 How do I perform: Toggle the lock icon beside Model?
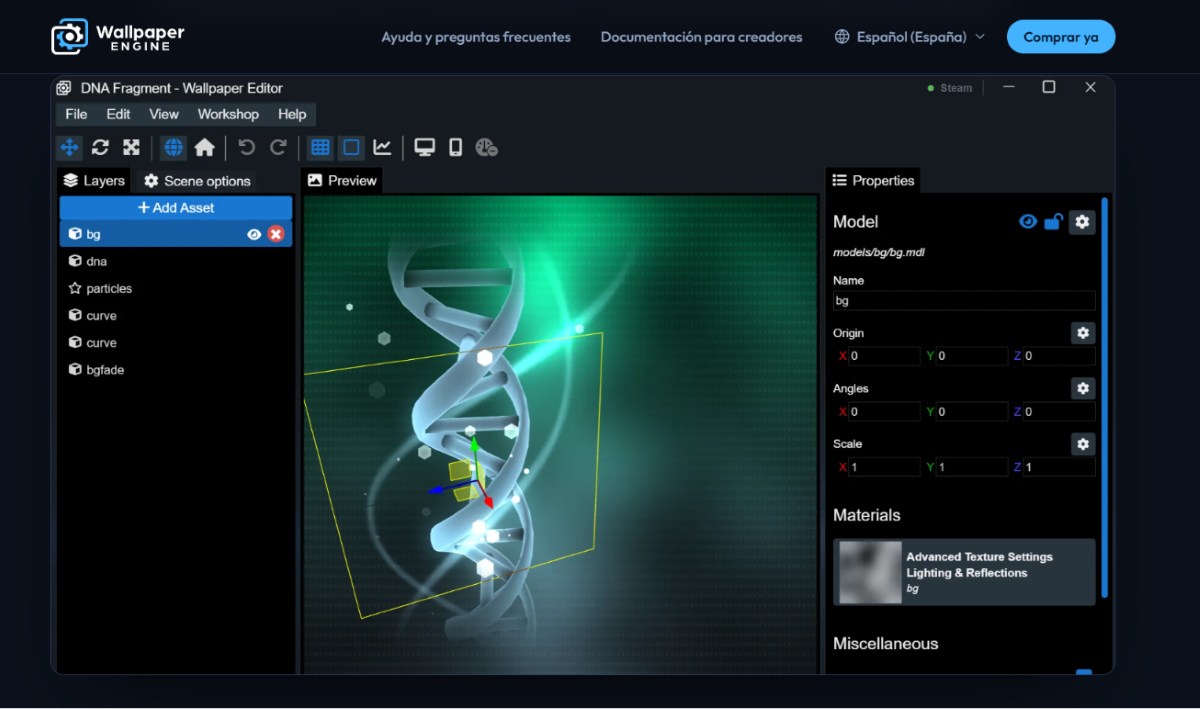click(1053, 222)
